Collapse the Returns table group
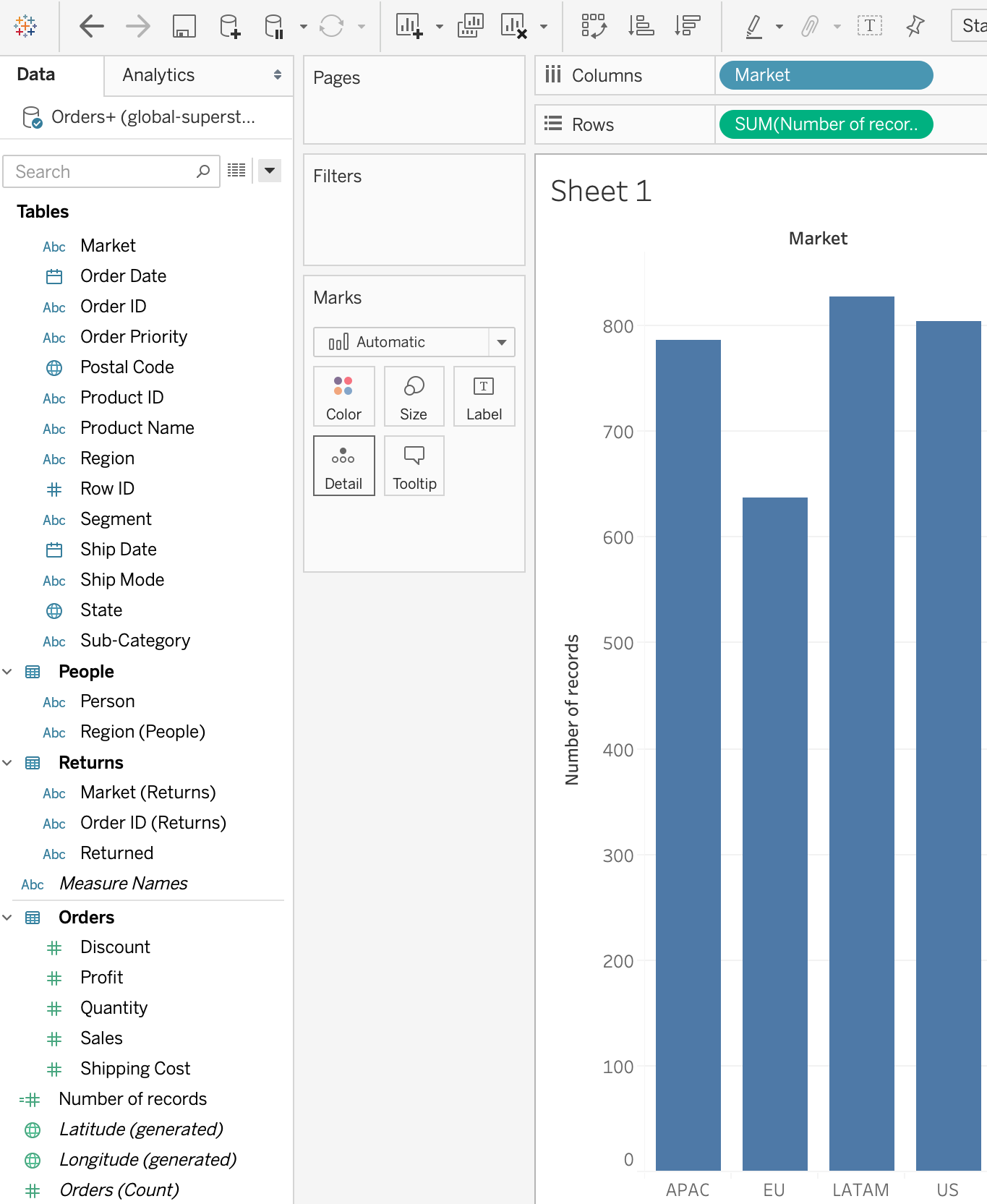 [x=7, y=763]
